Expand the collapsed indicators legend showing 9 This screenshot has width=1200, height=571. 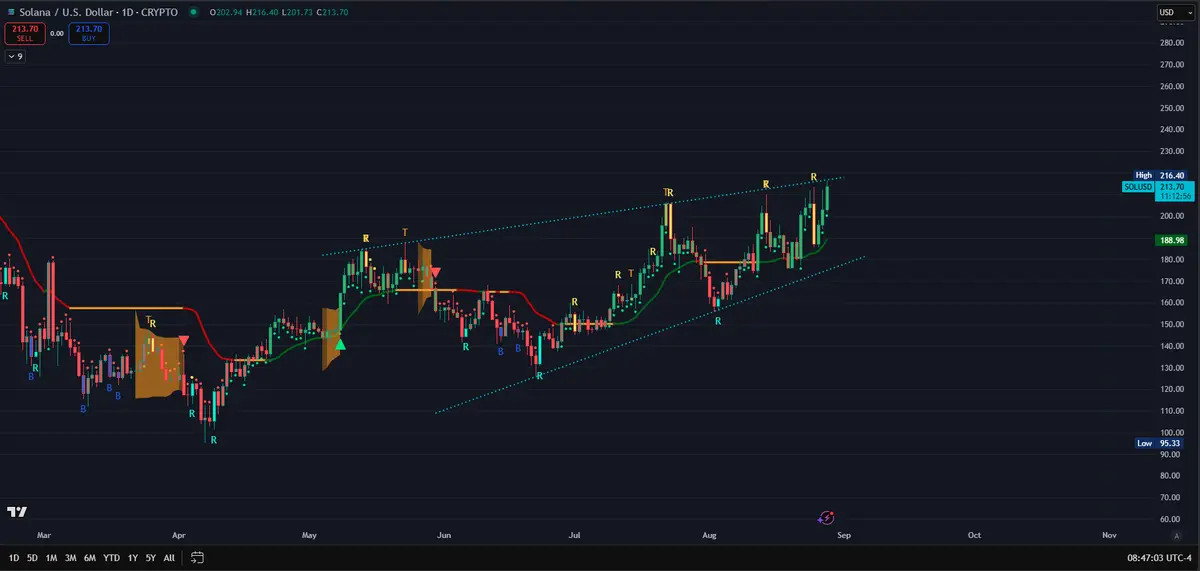[15, 57]
